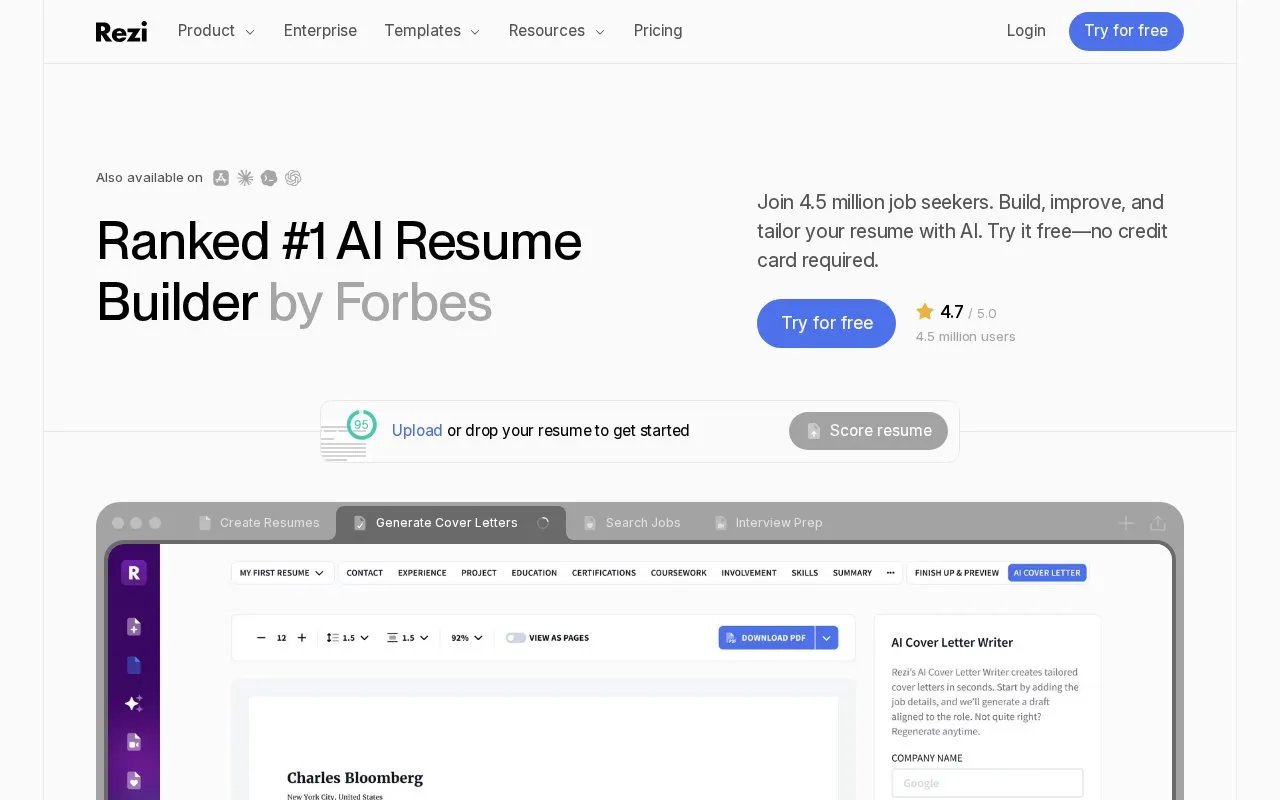Screen dimensions: 1280x800
Task: Click hero Try for free button
Action: 826,323
